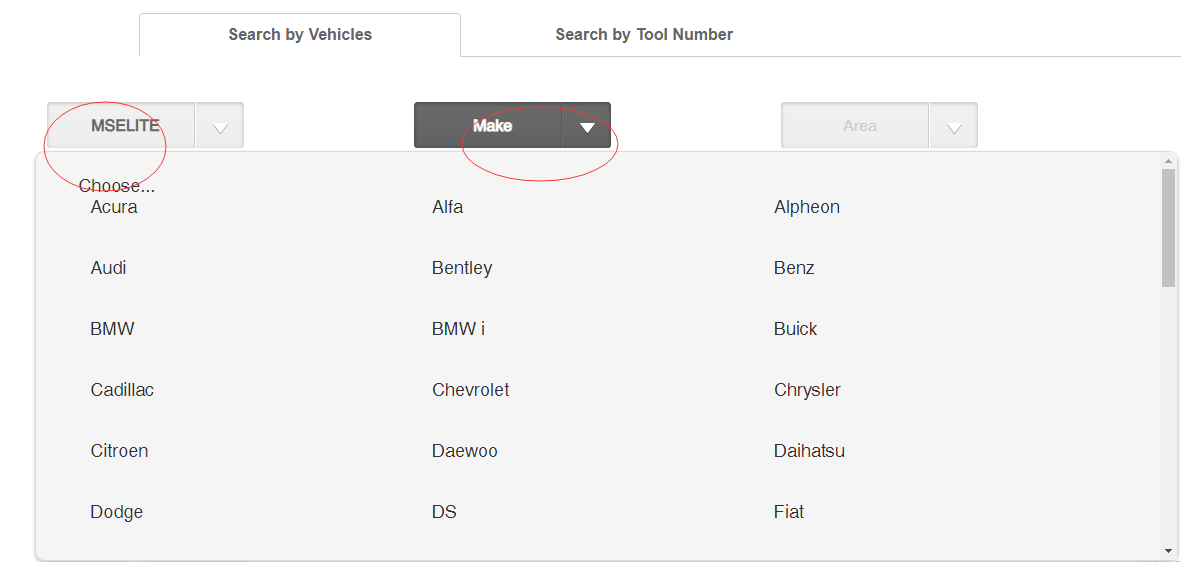Click the list scroll-up arrow

click(x=1168, y=160)
